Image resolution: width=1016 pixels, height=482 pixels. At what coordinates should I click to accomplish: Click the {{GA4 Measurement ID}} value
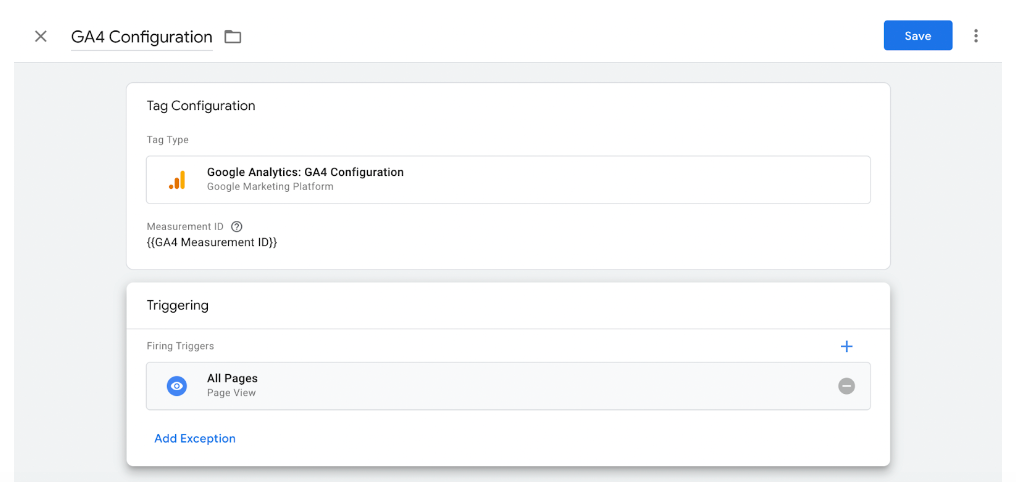(x=212, y=243)
